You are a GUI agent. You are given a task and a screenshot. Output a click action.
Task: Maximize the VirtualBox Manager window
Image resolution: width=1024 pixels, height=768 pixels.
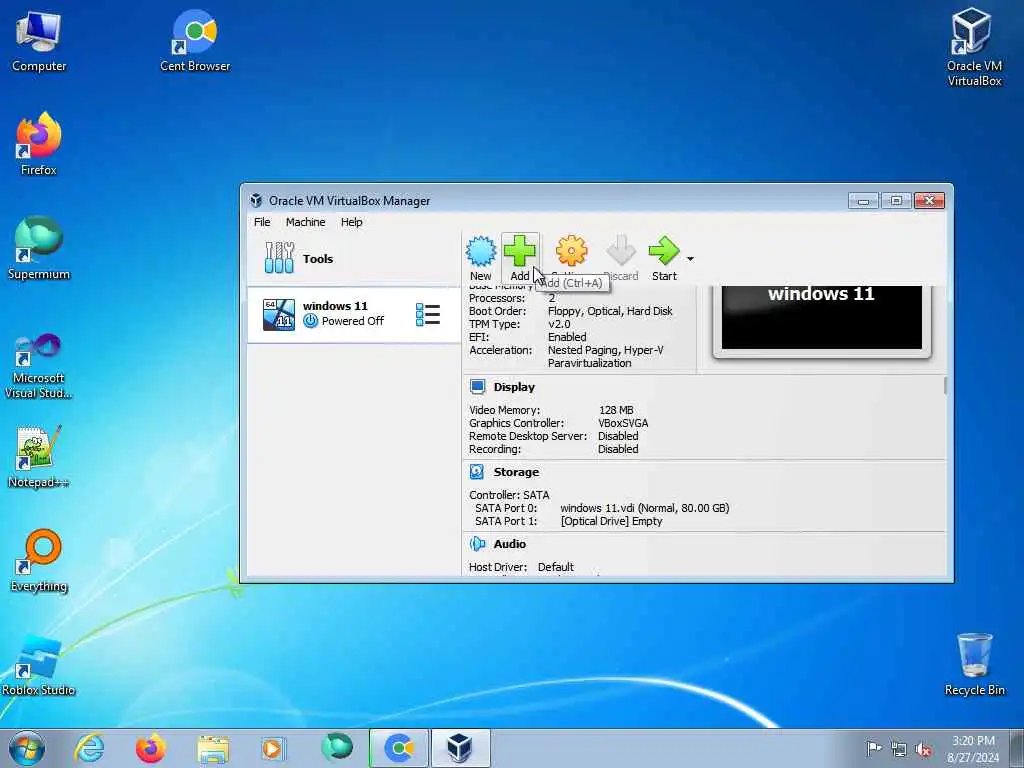pos(896,200)
